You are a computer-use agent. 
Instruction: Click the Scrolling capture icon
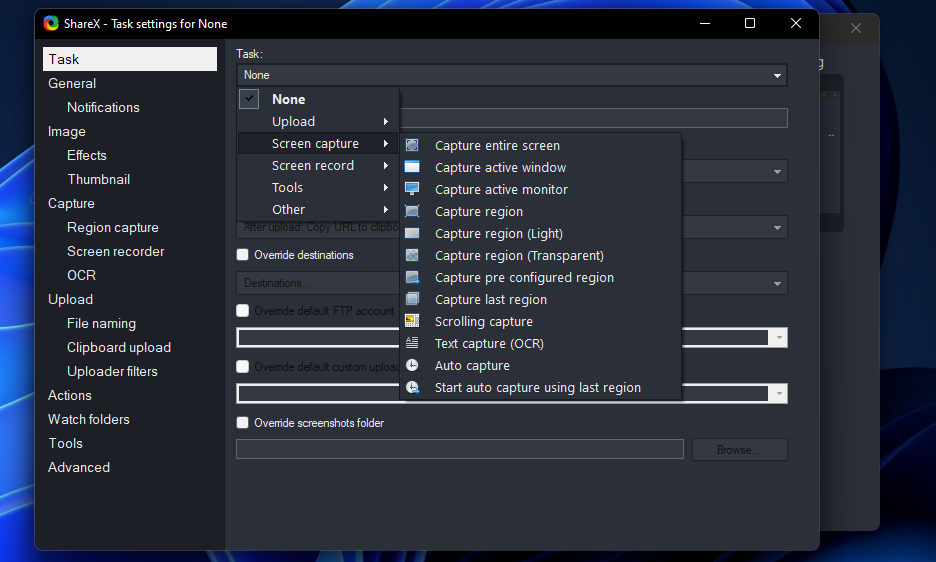412,321
